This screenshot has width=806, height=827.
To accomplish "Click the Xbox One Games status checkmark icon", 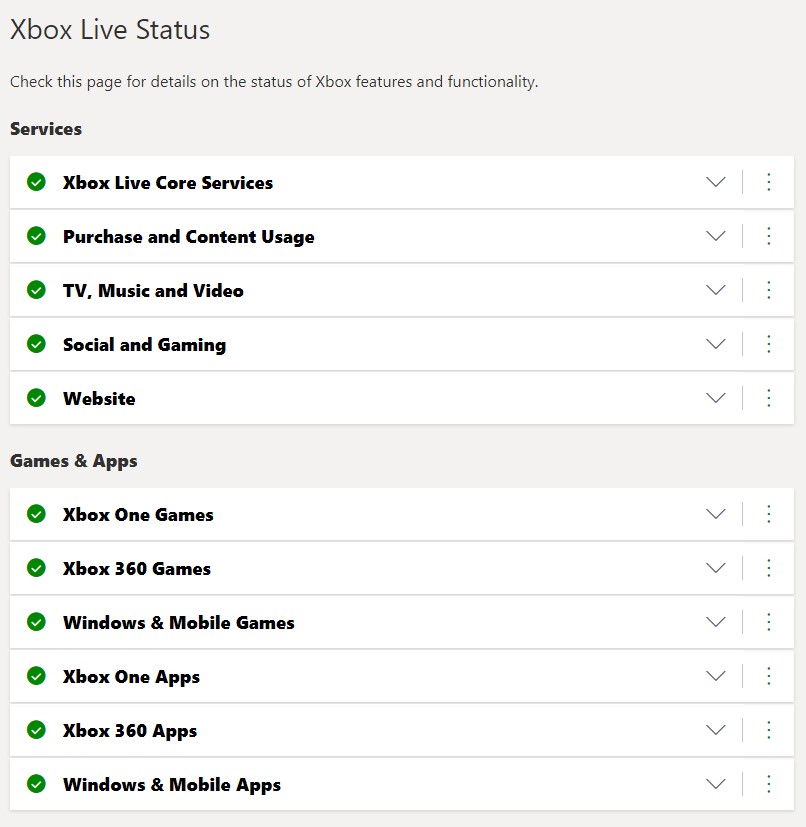I will pyautogui.click(x=36, y=514).
